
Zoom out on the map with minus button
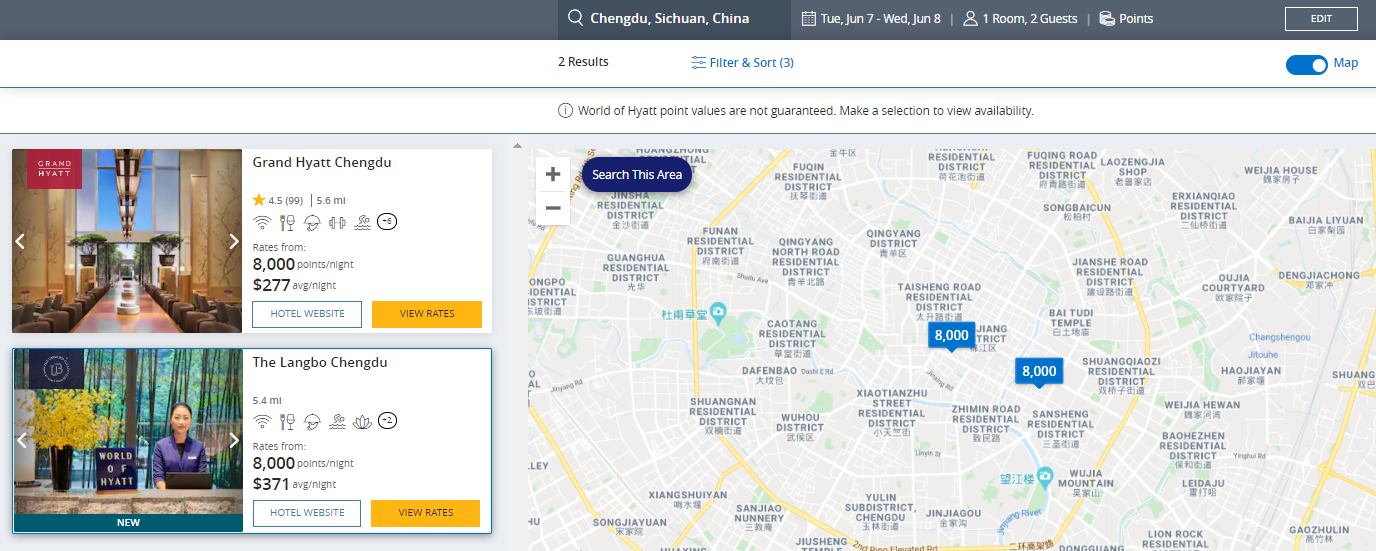tap(553, 208)
